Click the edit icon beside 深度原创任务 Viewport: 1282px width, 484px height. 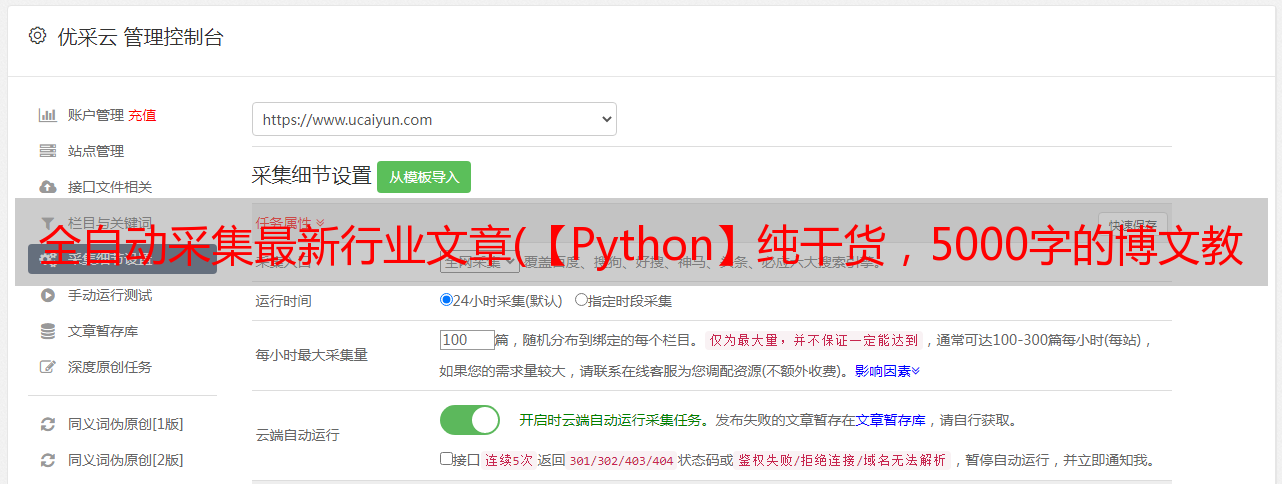coord(47,367)
